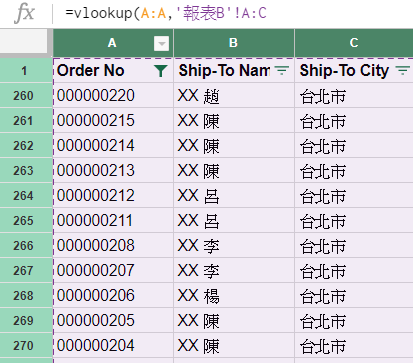Select XX 陳 in row 263
413x363 pixels.
pos(234,170)
